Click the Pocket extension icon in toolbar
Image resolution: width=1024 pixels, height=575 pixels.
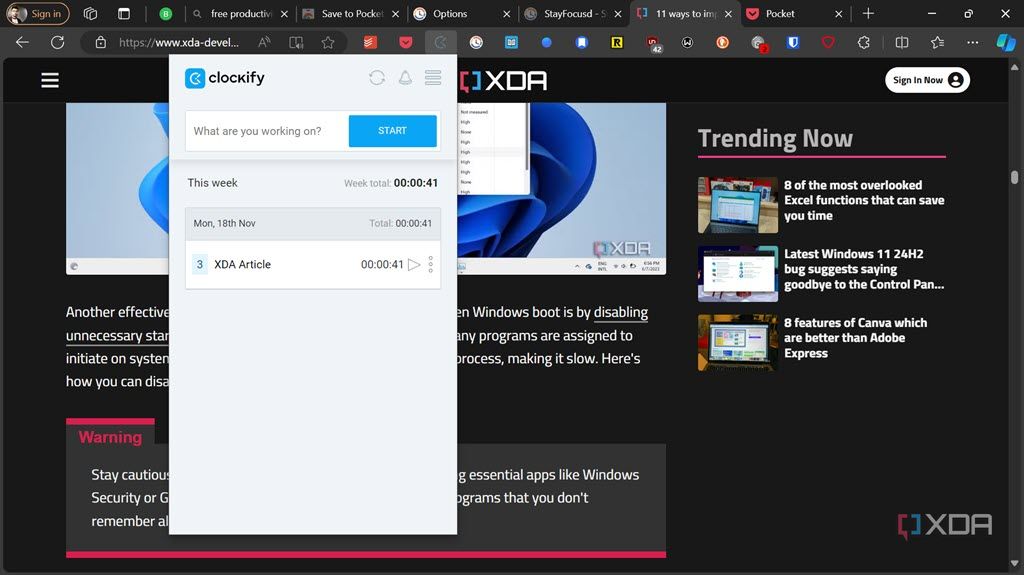pos(406,42)
